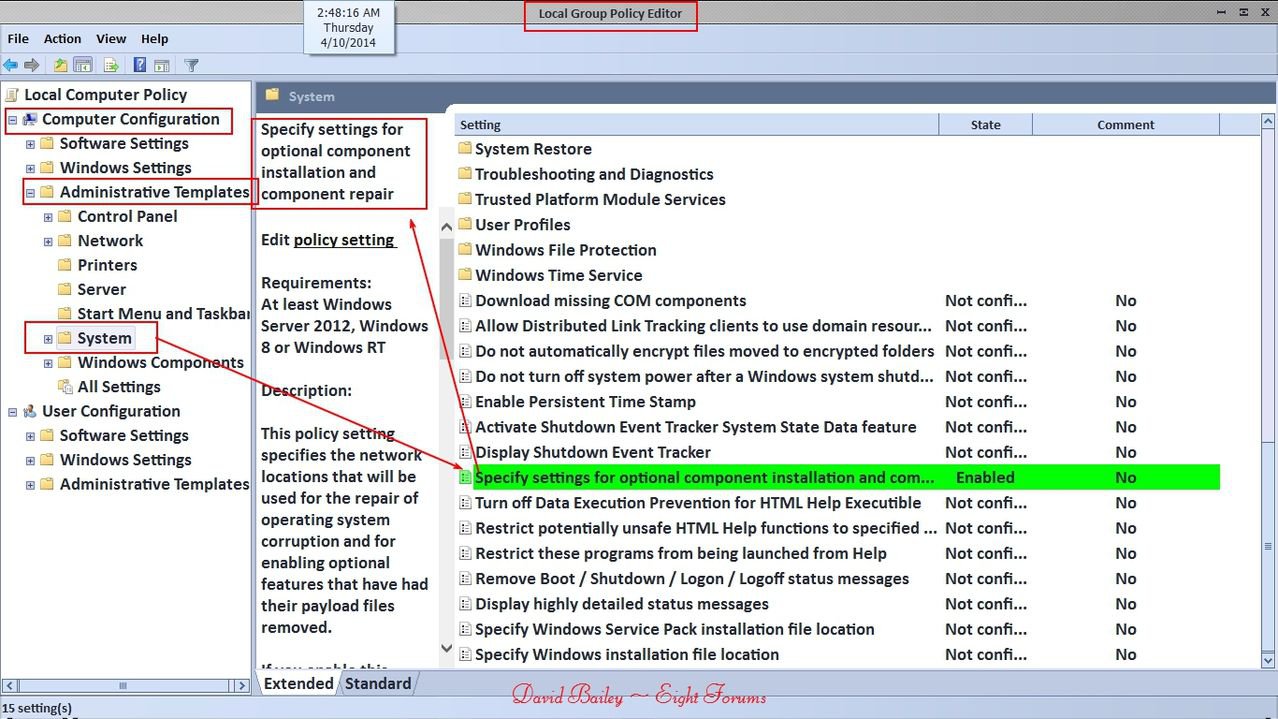Select Start Menu and Taskbar in tree

point(163,314)
